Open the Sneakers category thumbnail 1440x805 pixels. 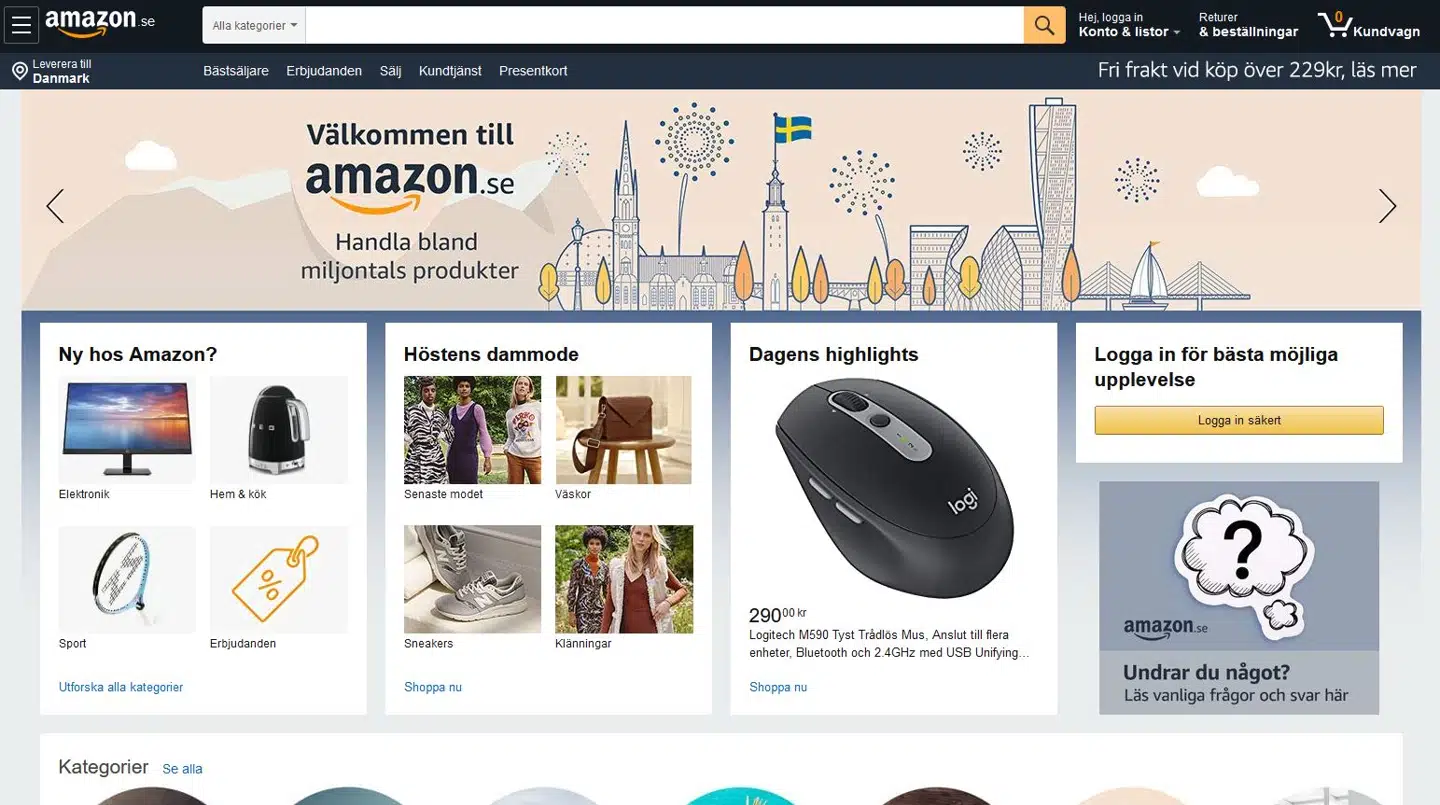[472, 579]
